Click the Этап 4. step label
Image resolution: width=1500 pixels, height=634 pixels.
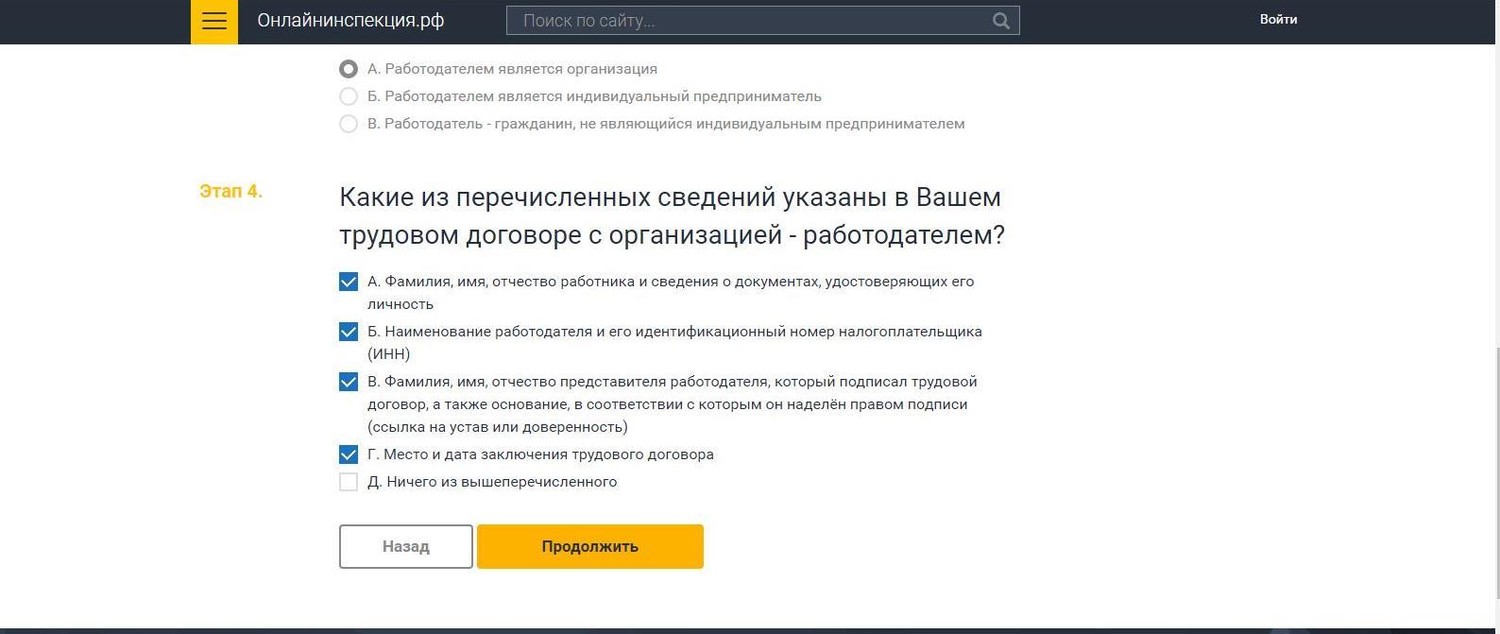point(231,191)
